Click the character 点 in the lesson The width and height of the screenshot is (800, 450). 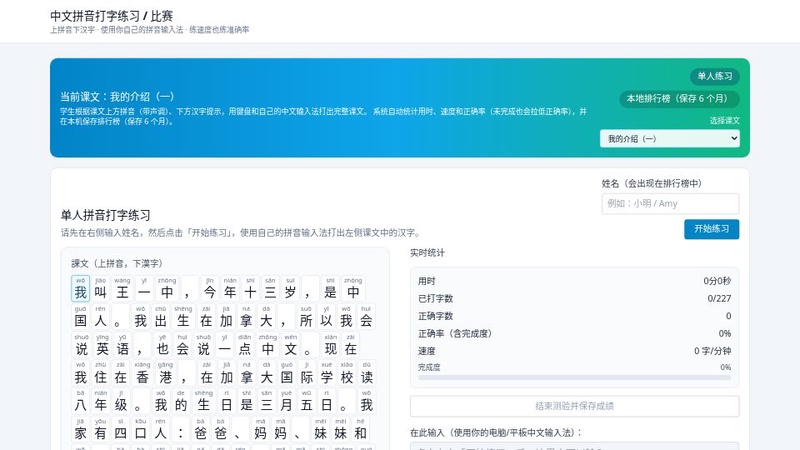[244, 345]
